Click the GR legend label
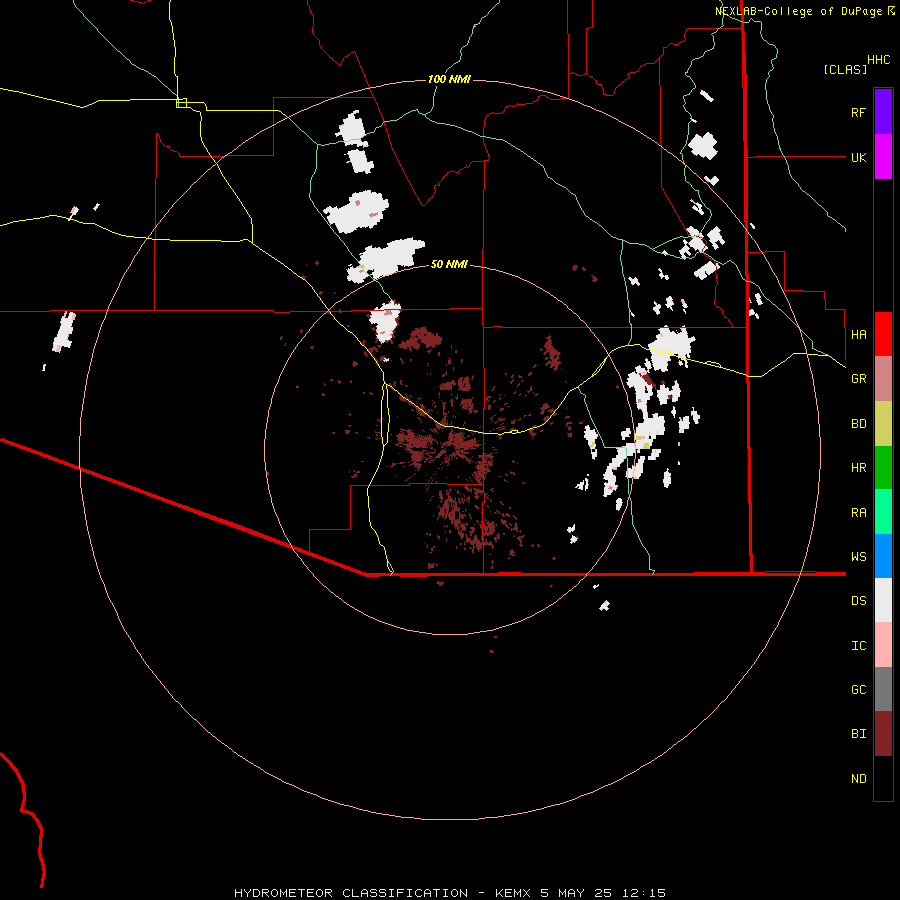This screenshot has height=900, width=900. tap(858, 379)
